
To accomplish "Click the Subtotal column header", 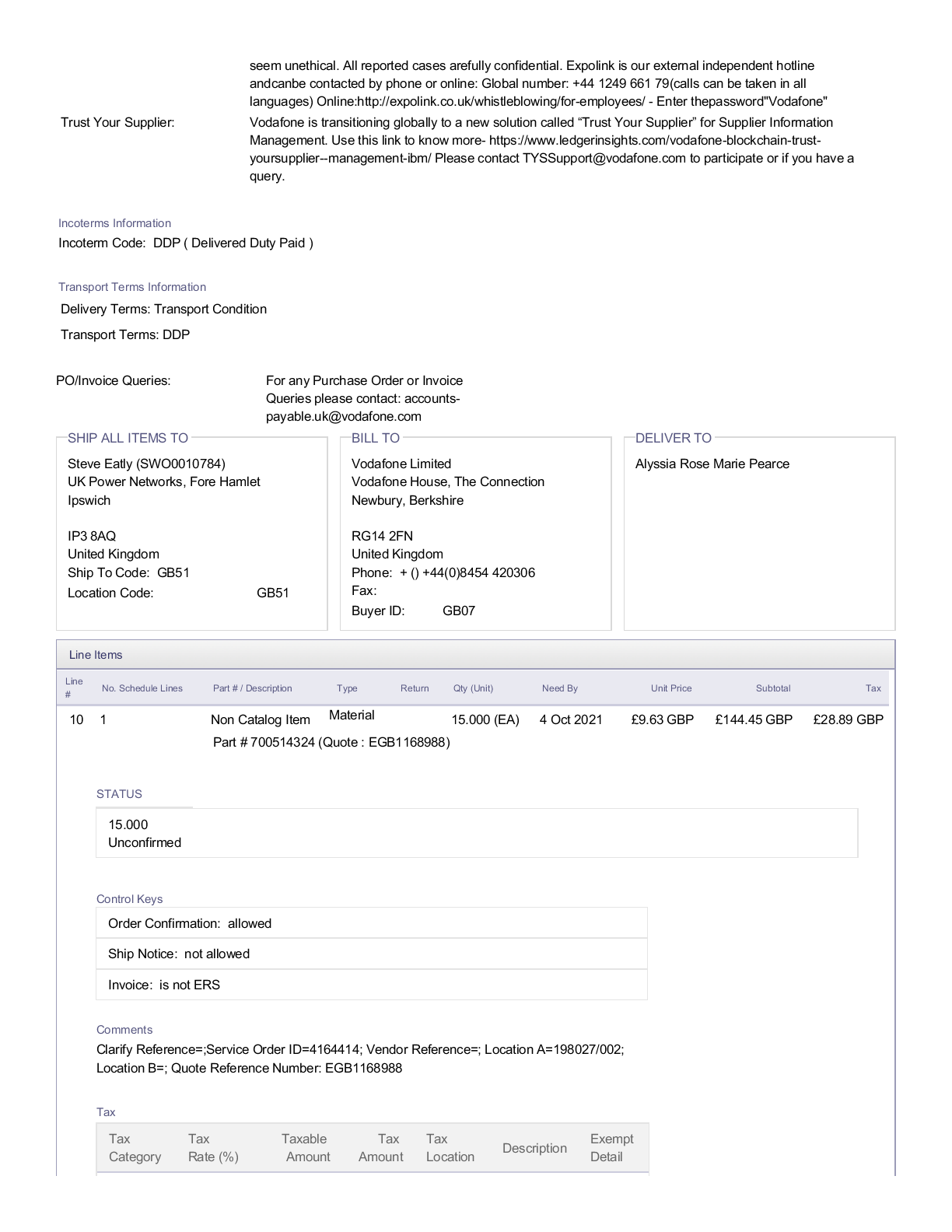I will click(772, 688).
